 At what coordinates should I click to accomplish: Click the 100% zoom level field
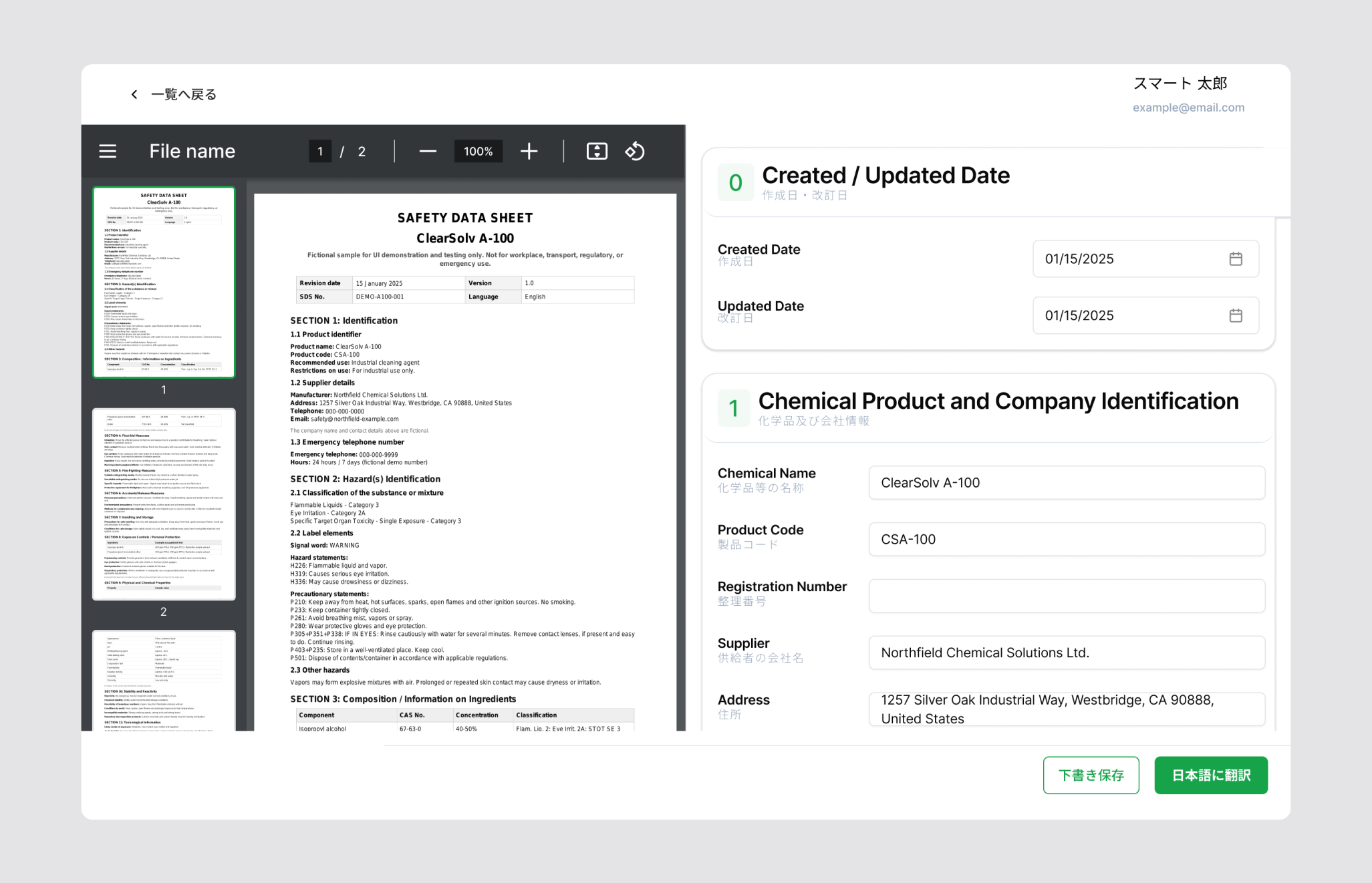(478, 152)
